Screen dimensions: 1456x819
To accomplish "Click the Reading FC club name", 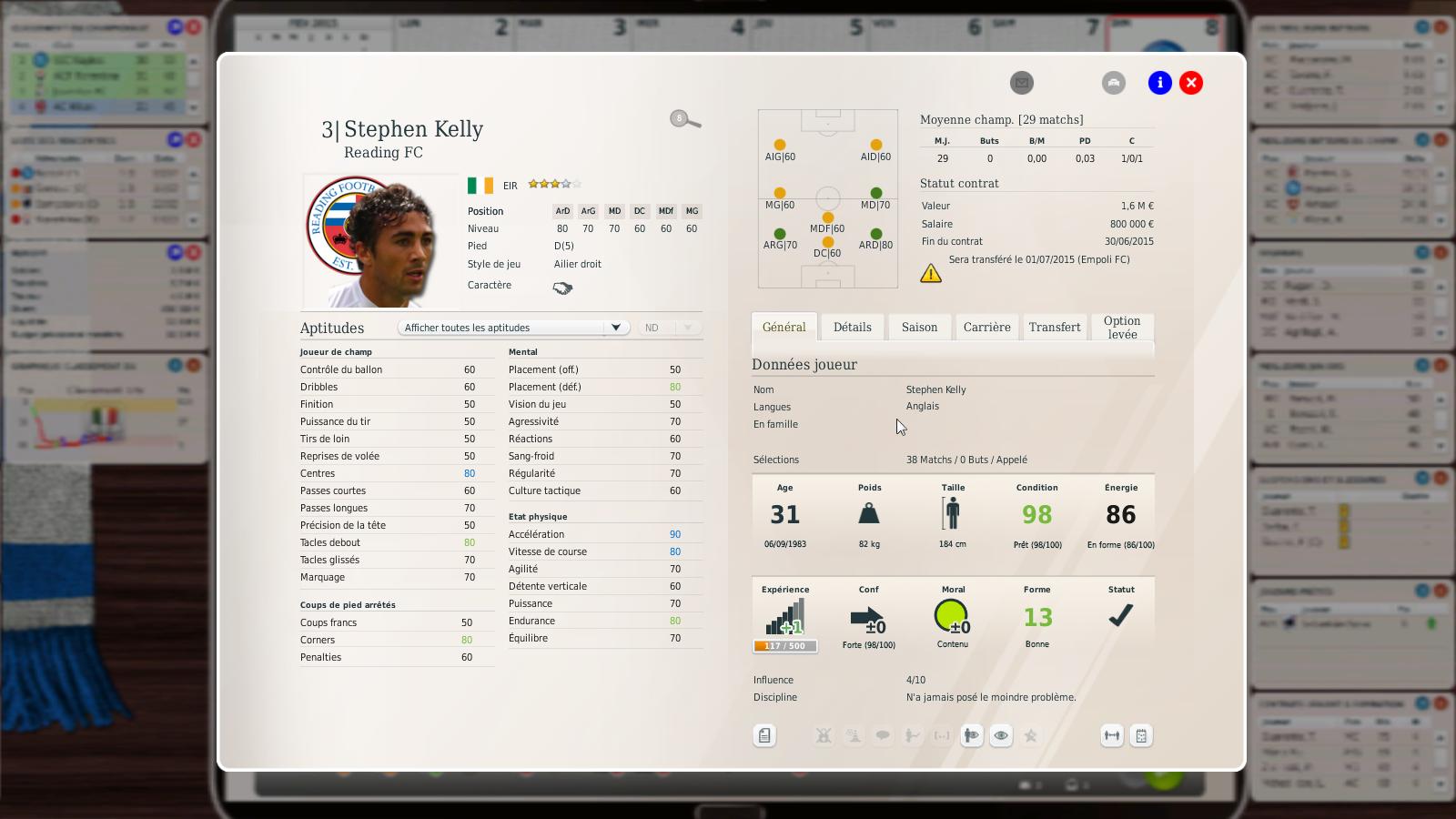I will click(383, 153).
